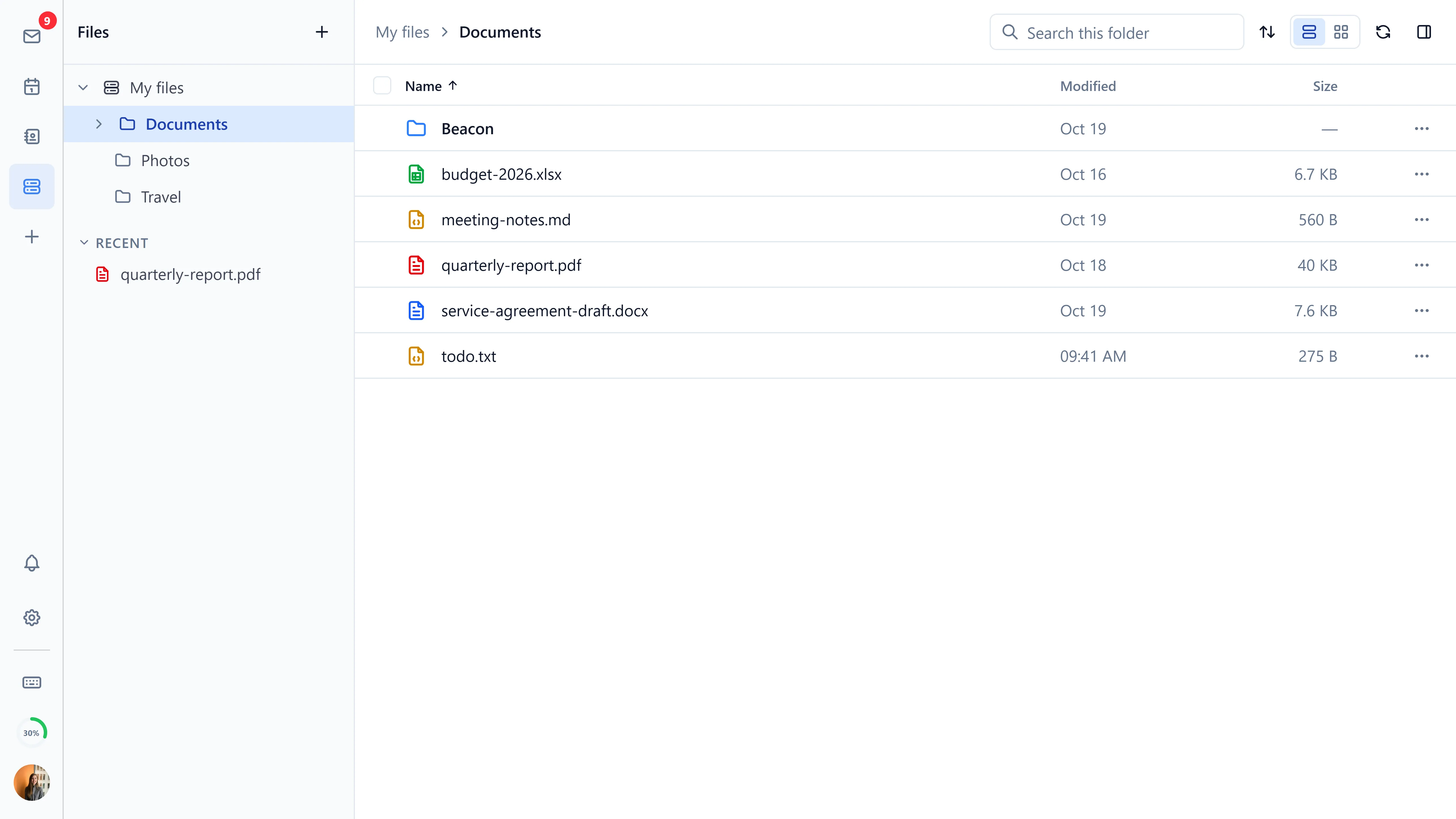
Task: Open the Mail app with 9 unread
Action: 32,36
